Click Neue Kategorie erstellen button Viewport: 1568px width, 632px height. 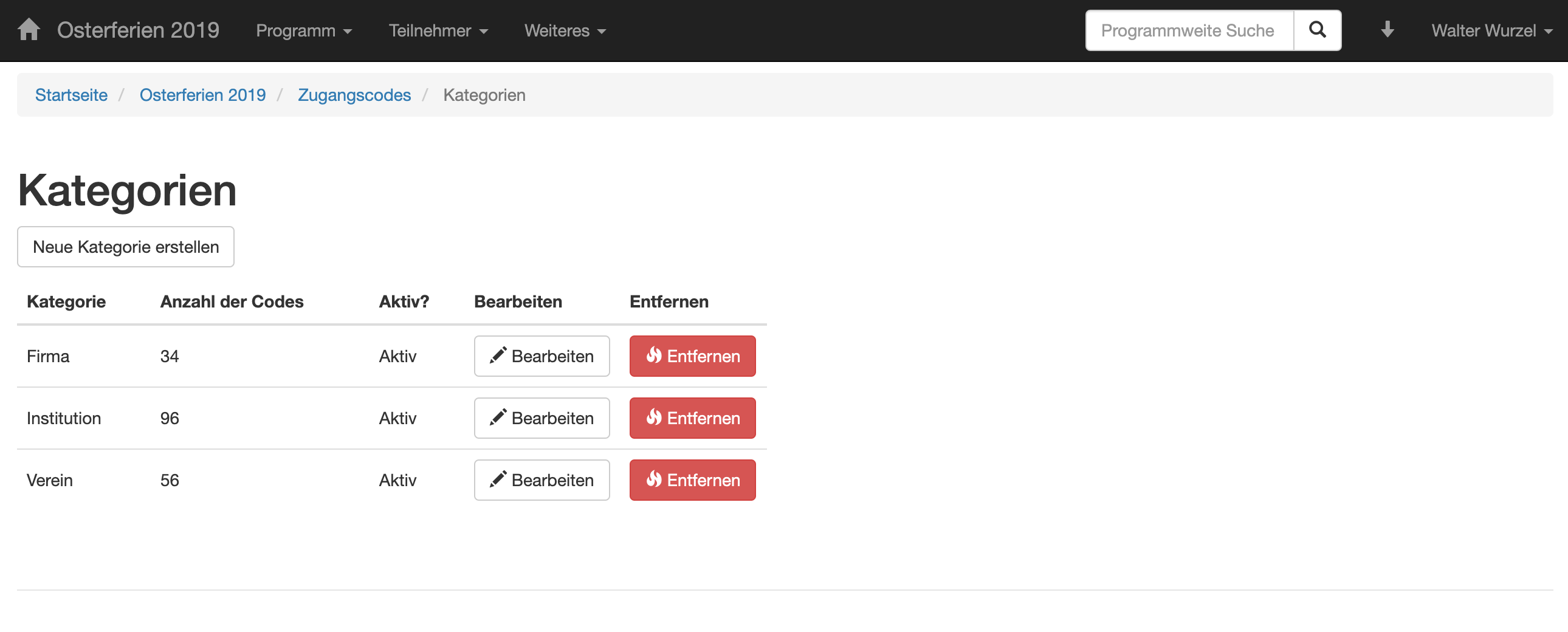pyautogui.click(x=125, y=247)
